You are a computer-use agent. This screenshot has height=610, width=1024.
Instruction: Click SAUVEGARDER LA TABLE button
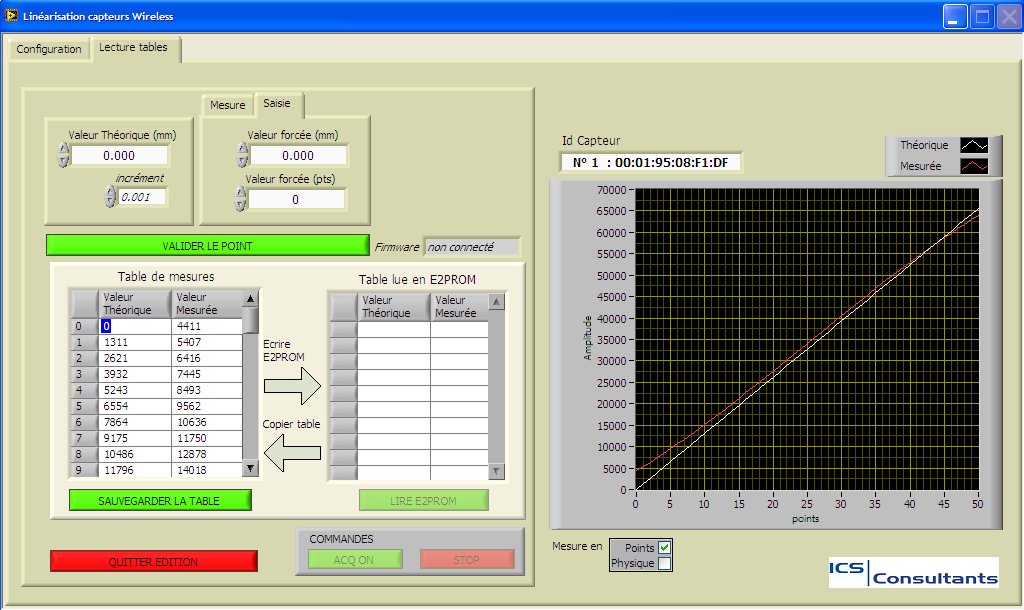pos(160,500)
